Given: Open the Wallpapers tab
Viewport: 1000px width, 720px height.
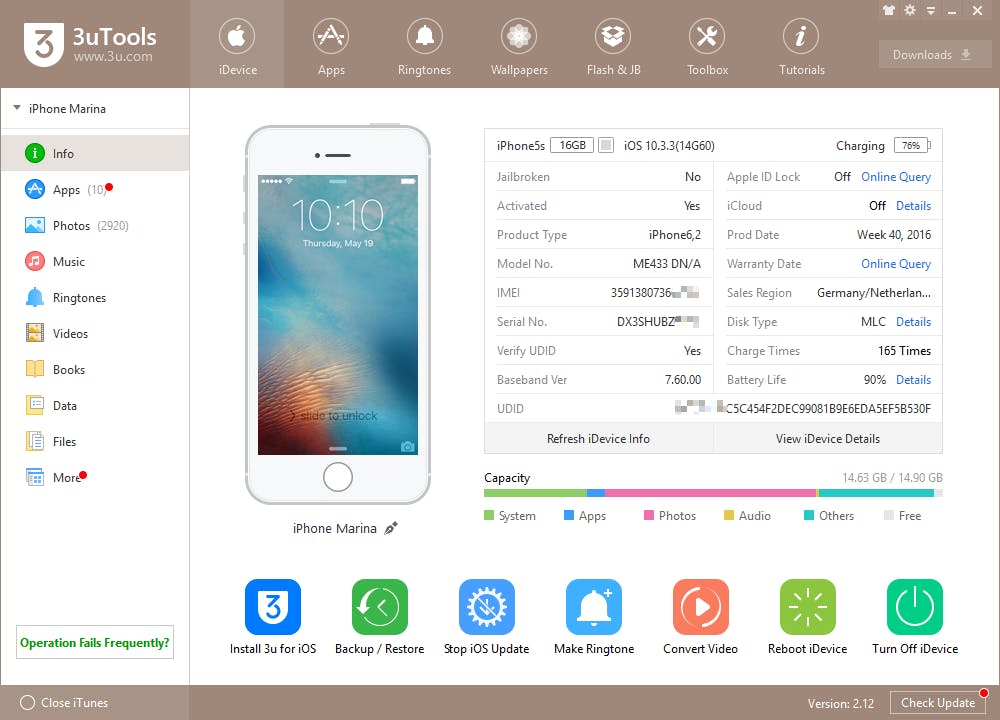Looking at the screenshot, I should coord(519,45).
